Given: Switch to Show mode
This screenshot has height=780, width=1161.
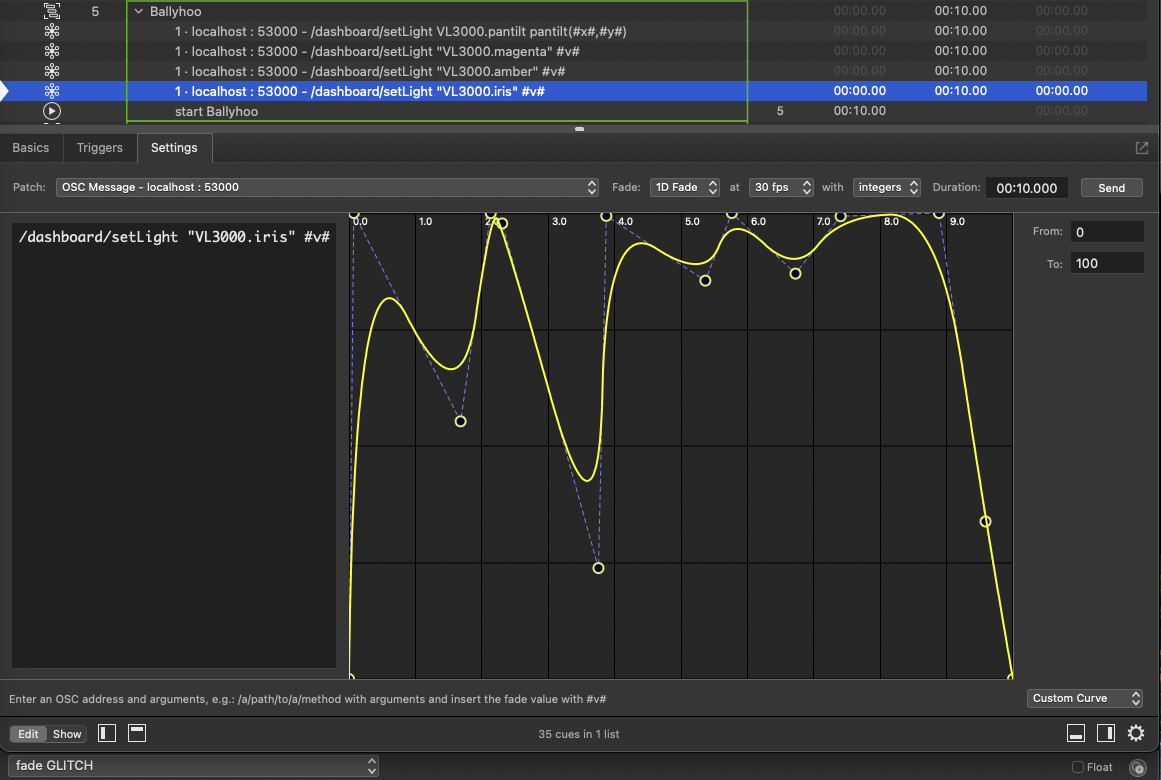Looking at the screenshot, I should (67, 734).
